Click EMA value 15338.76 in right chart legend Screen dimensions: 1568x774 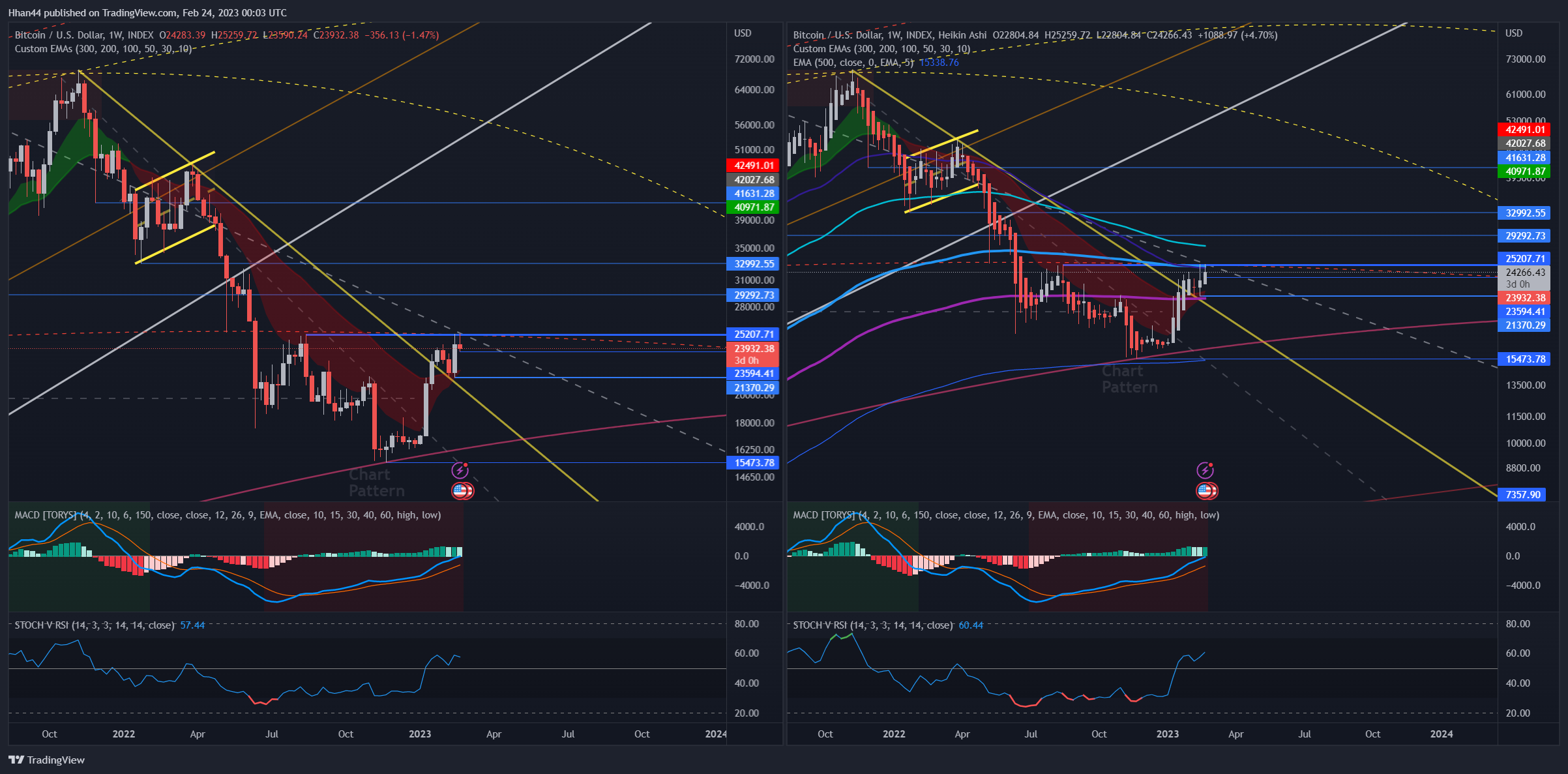pos(939,63)
